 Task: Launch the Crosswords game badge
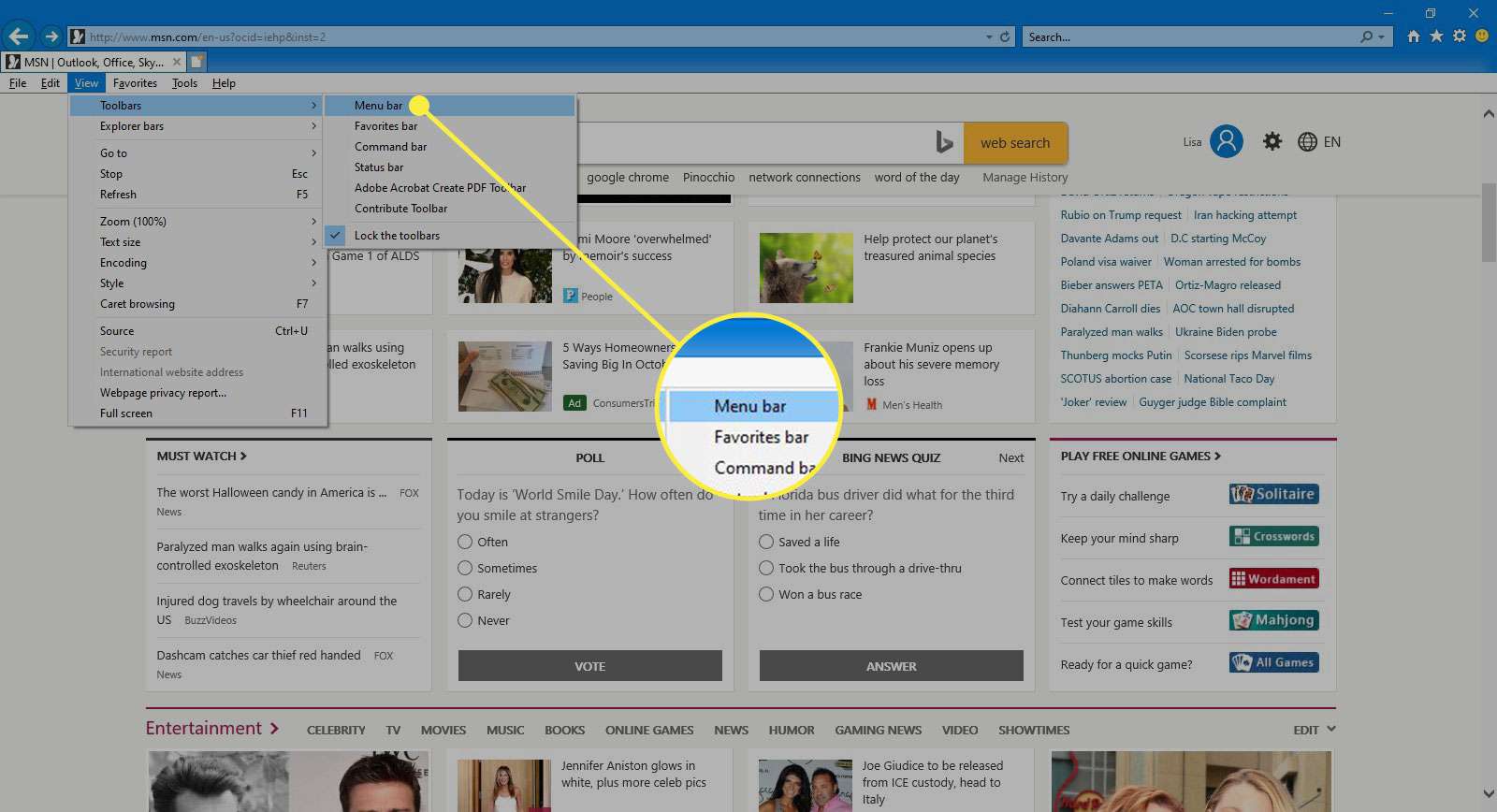pyautogui.click(x=1274, y=536)
